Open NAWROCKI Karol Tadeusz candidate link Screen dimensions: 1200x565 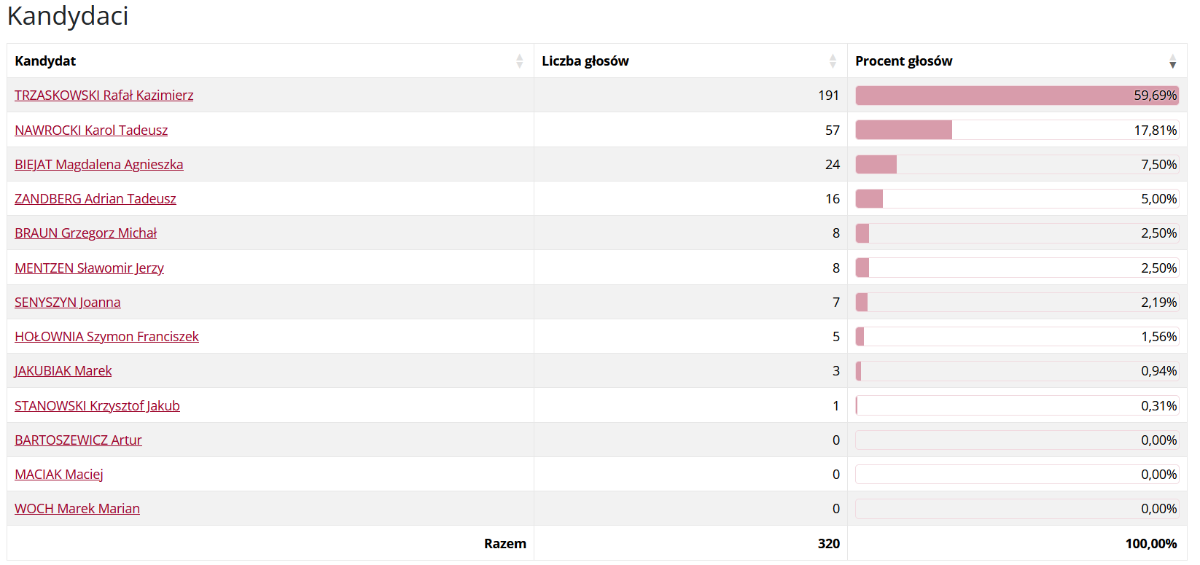coord(91,130)
